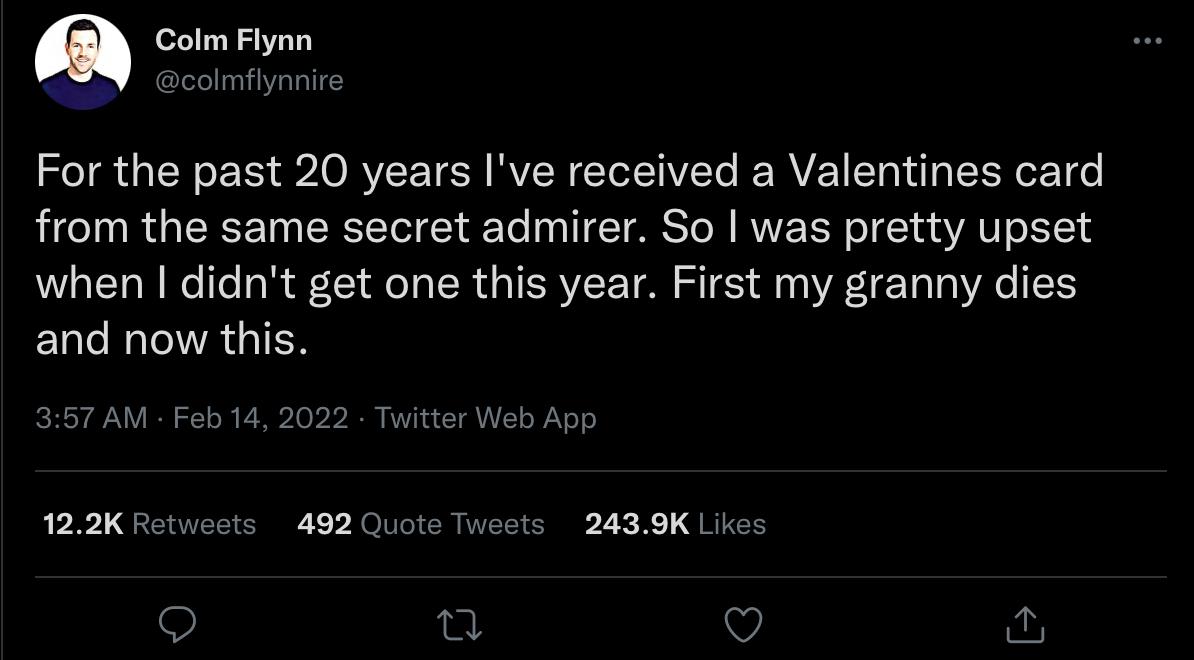Click the Quote Tweets label
The image size is (1194, 660).
(x=452, y=524)
